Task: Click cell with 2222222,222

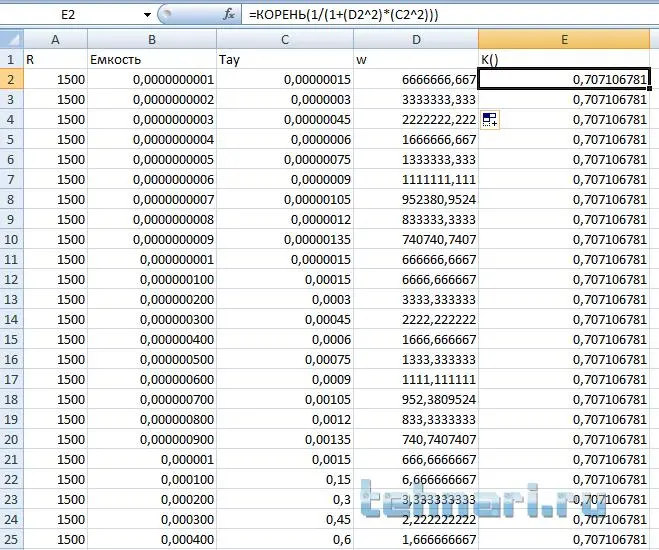Action: 416,119
